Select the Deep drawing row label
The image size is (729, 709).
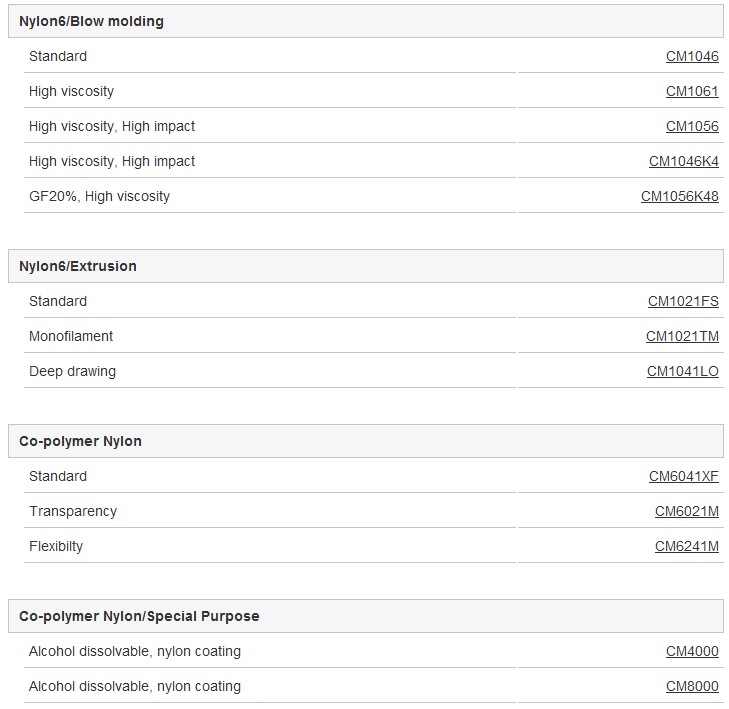pyautogui.click(x=72, y=371)
